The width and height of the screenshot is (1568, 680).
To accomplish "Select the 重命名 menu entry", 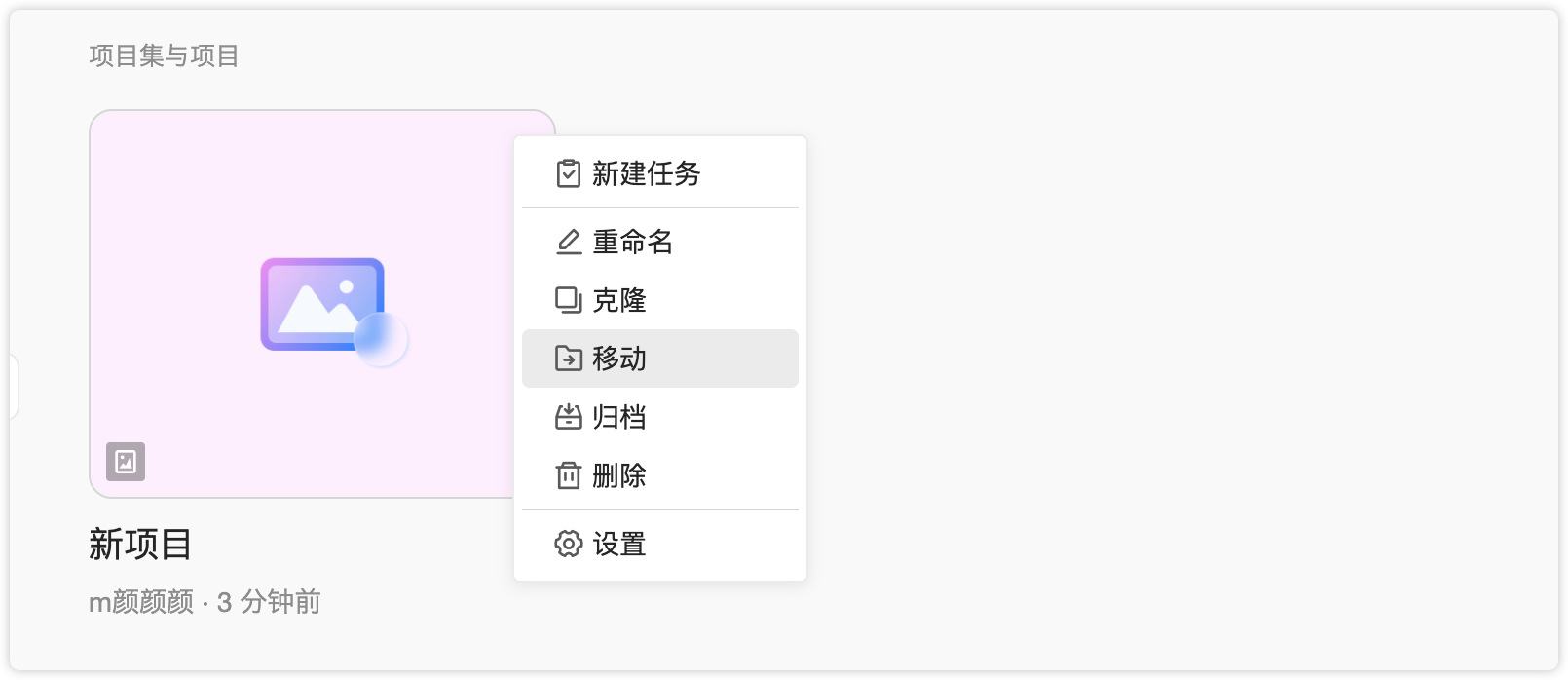I will [x=633, y=242].
